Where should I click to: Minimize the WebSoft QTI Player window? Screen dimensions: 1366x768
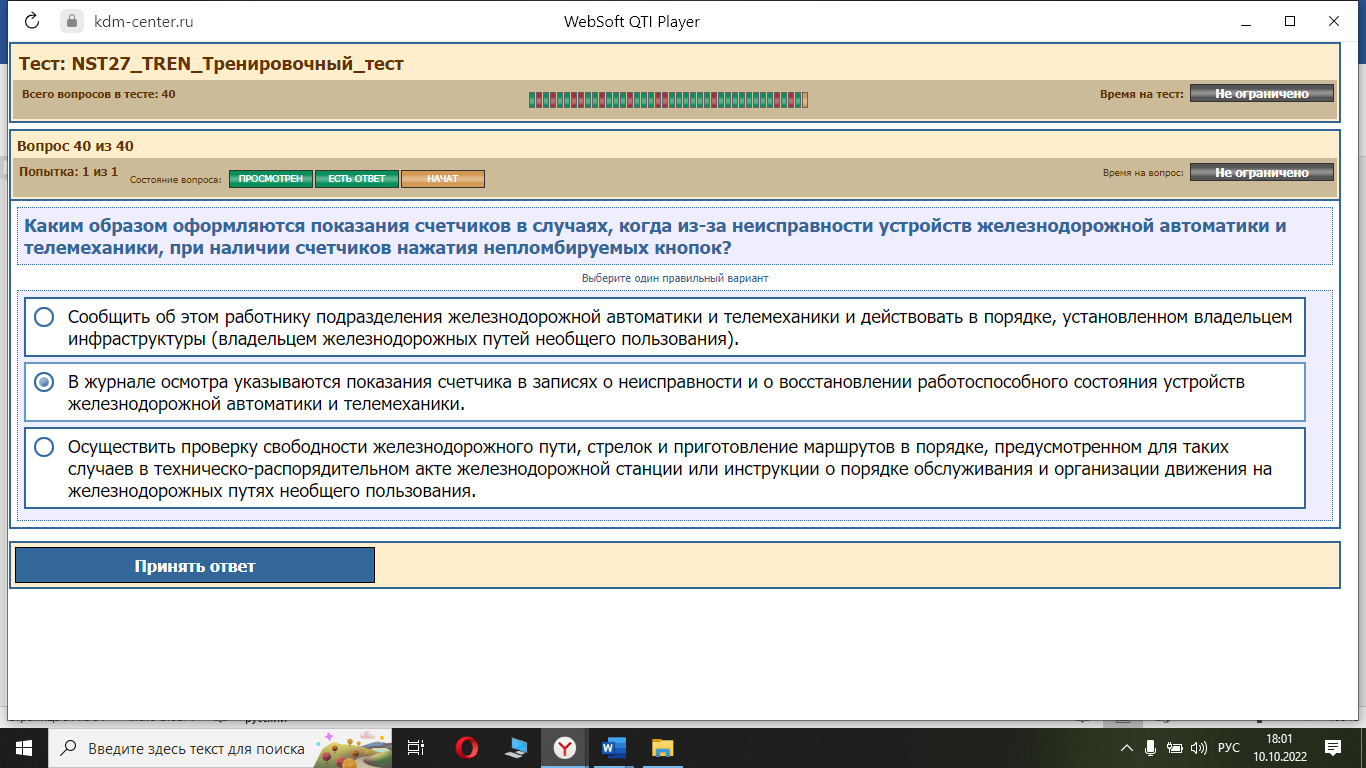coord(1246,21)
